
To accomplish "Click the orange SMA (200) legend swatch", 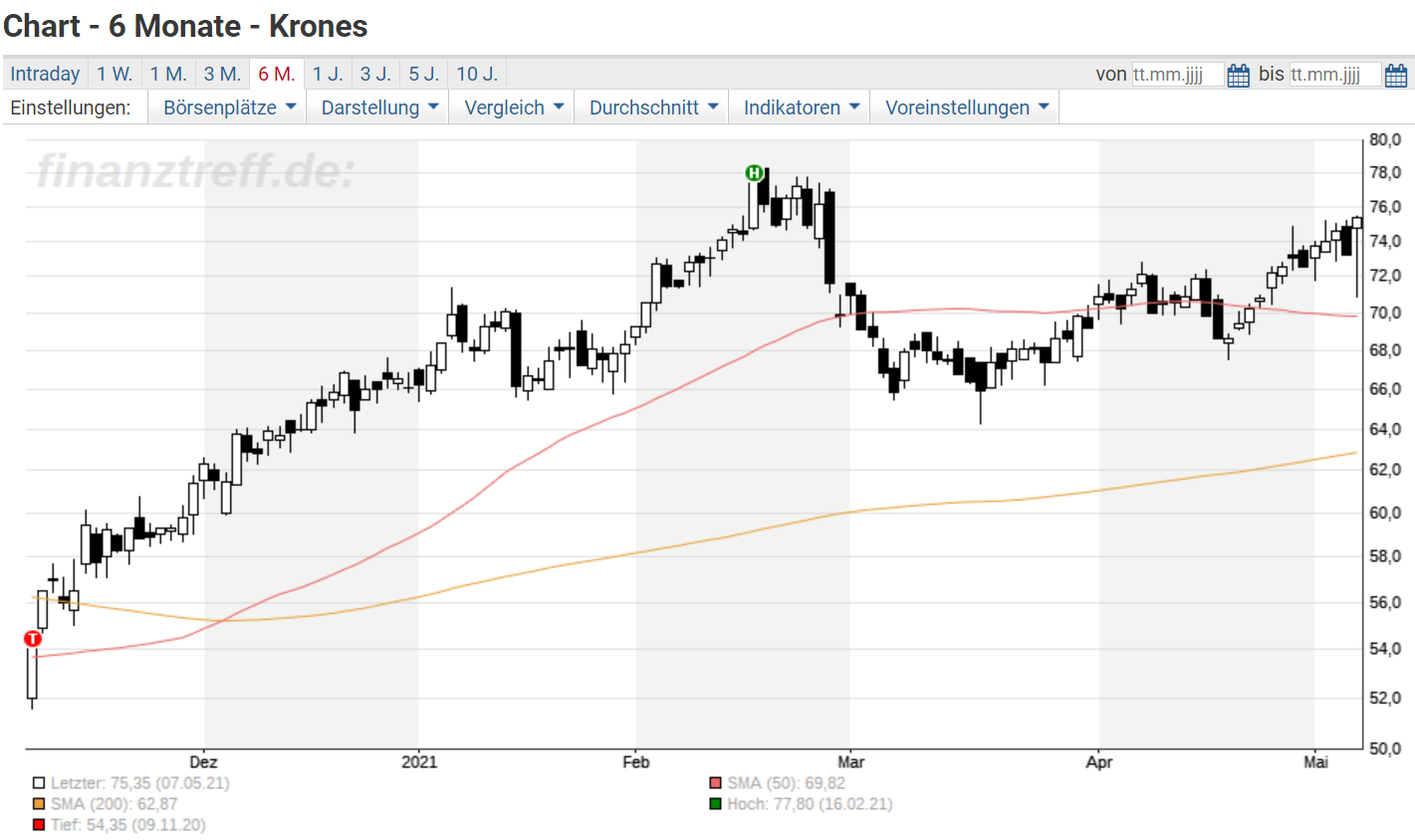I will click(39, 804).
